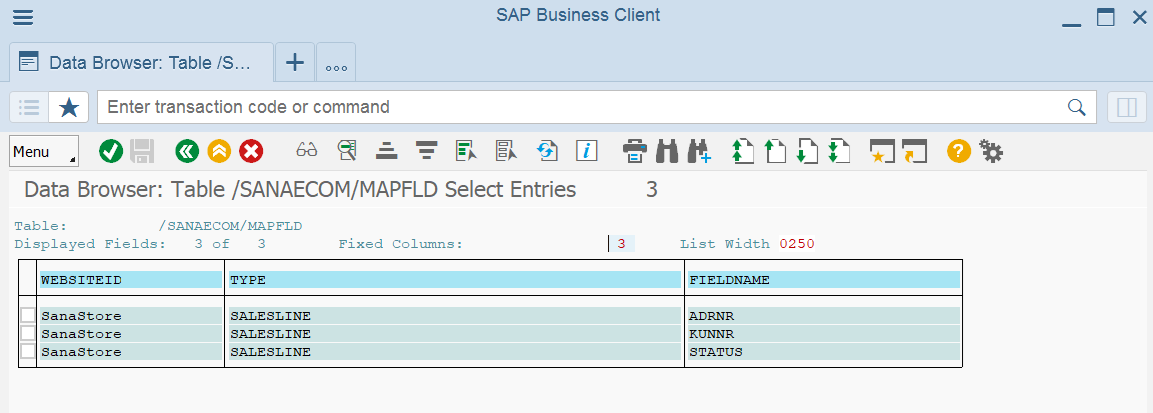Click the Fixed Columns input showing 3
1153x413 pixels.
point(621,244)
